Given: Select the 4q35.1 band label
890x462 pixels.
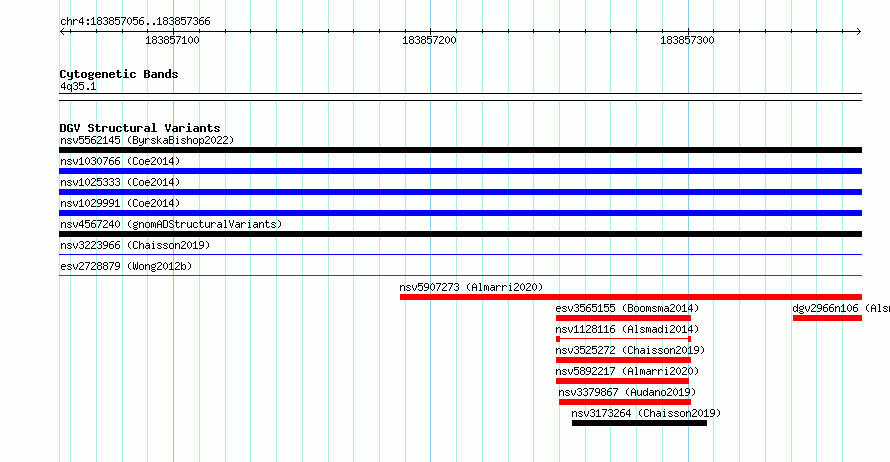Looking at the screenshot, I should (78, 86).
